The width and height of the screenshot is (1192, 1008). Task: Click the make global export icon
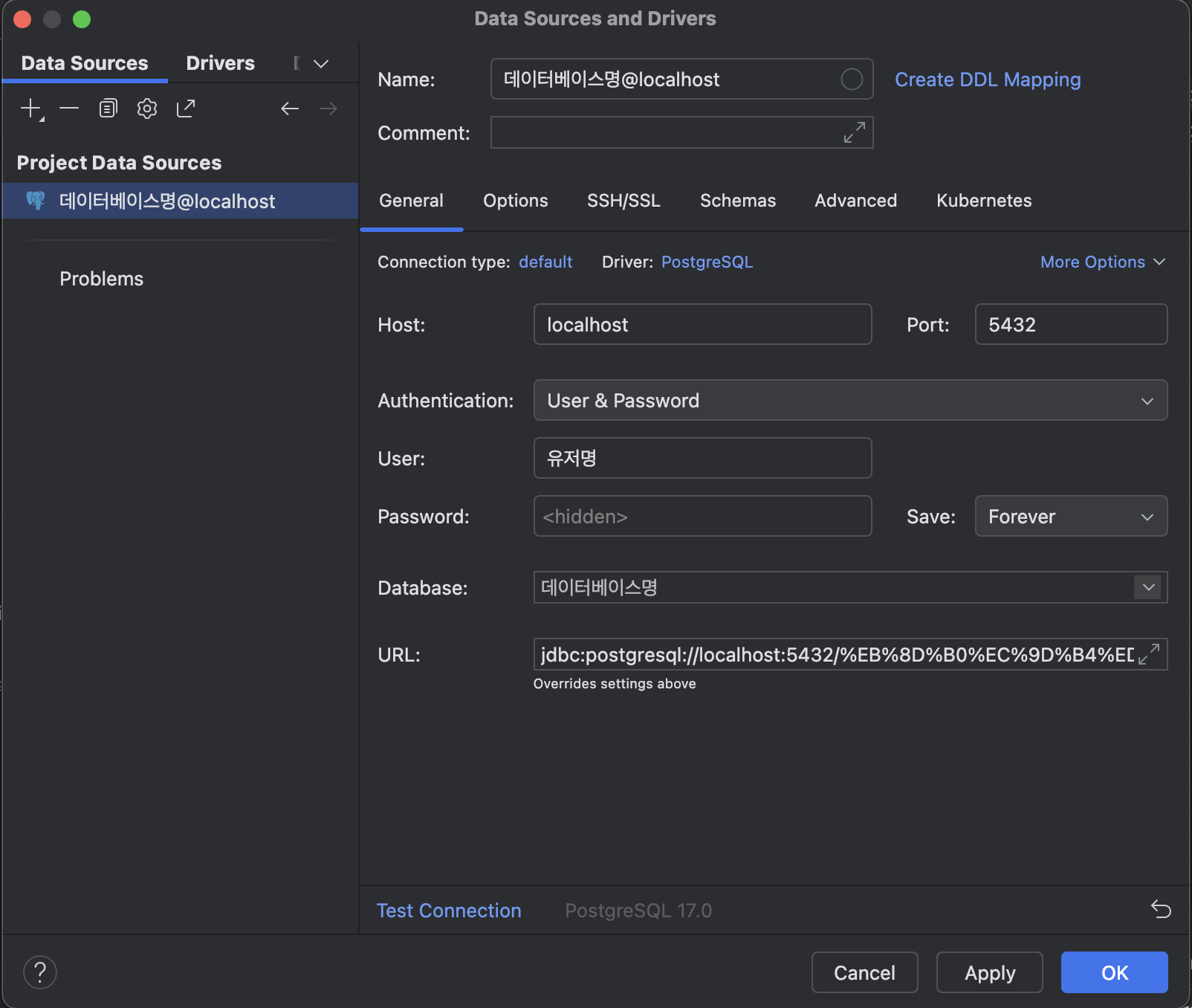pos(186,109)
